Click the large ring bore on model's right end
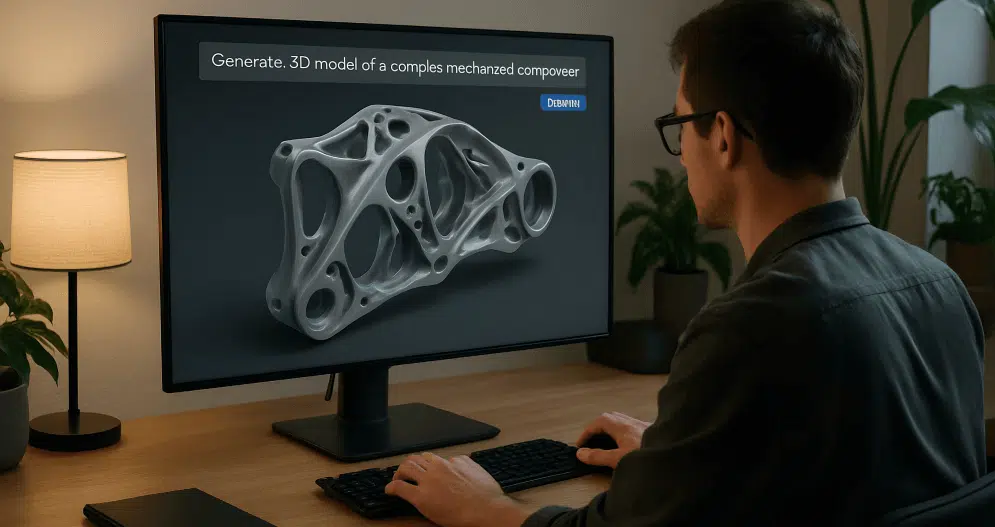 click(x=538, y=198)
